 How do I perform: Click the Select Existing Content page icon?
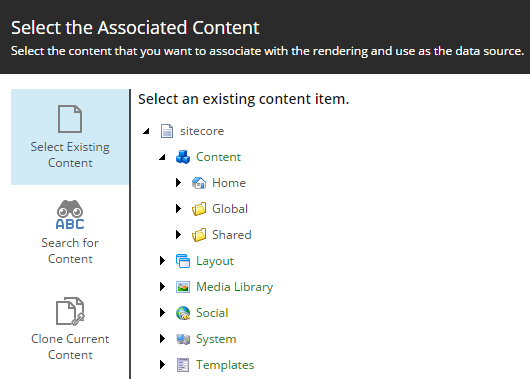(x=70, y=119)
